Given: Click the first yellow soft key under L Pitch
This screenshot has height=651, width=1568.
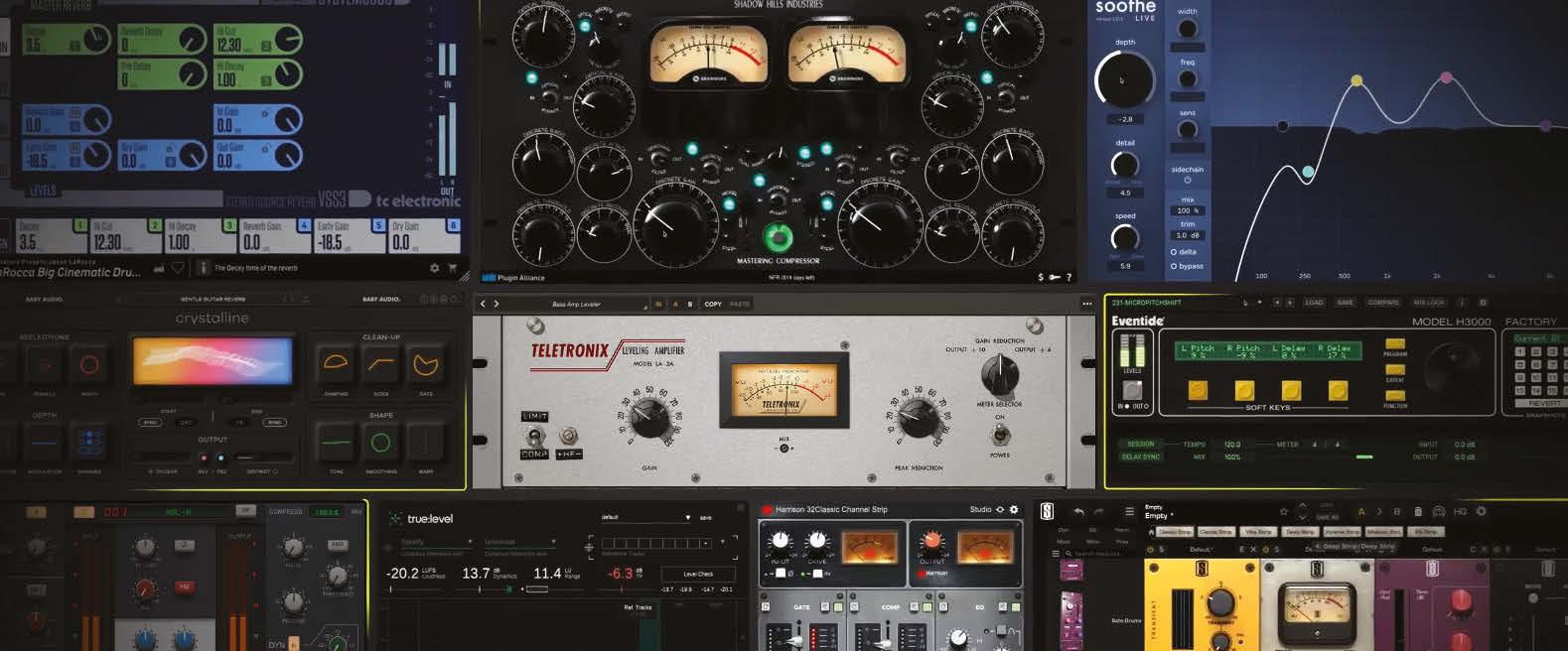Looking at the screenshot, I should coord(1198,390).
